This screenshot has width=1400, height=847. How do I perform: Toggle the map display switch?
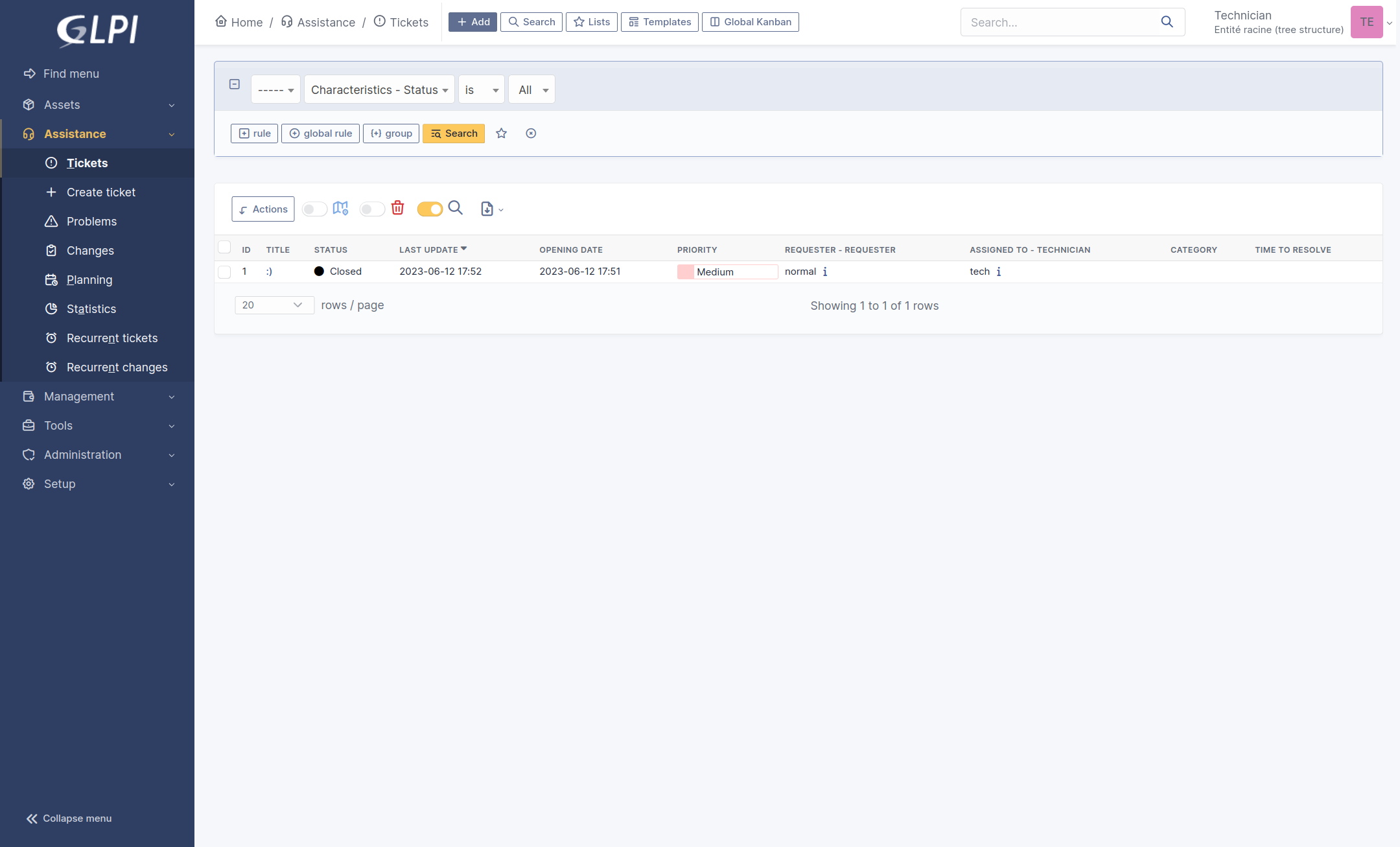click(x=314, y=209)
